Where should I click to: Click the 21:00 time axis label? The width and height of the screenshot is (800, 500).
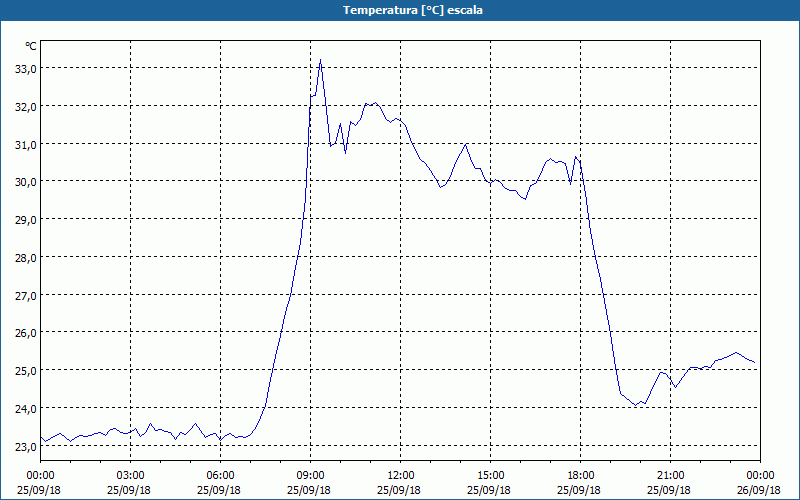[670, 476]
